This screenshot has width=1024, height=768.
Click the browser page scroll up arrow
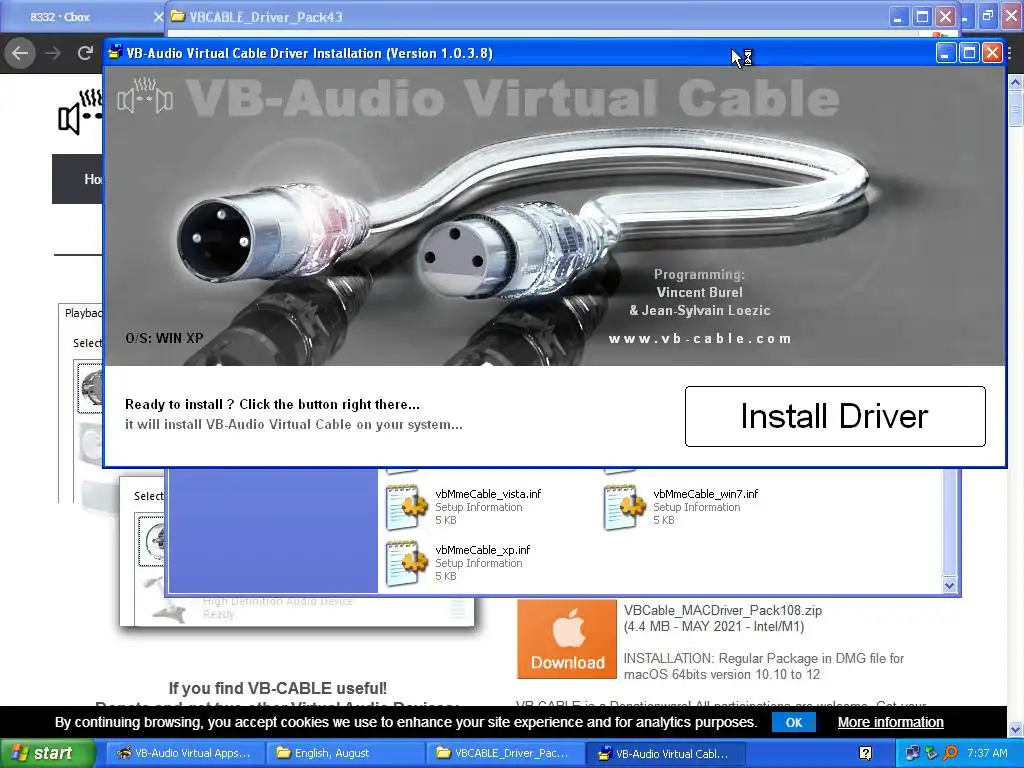[1016, 82]
